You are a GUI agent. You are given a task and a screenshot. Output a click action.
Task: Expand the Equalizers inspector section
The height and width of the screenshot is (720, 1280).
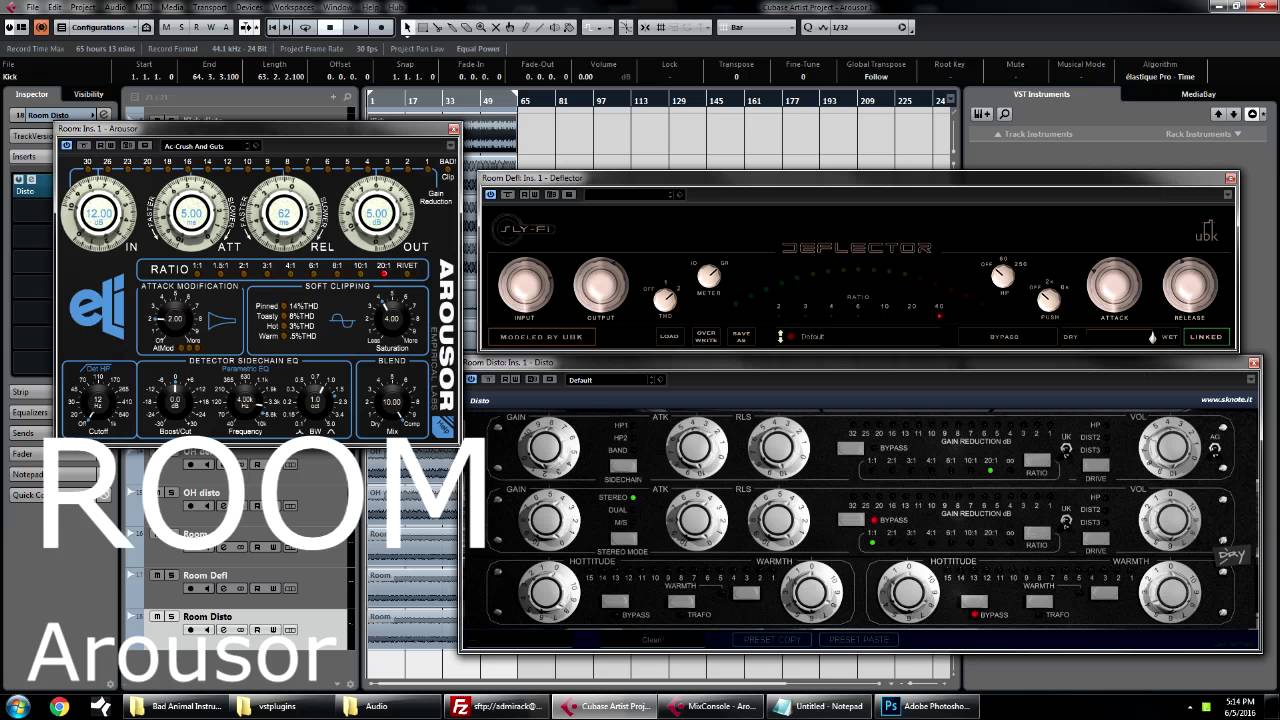tap(30, 412)
